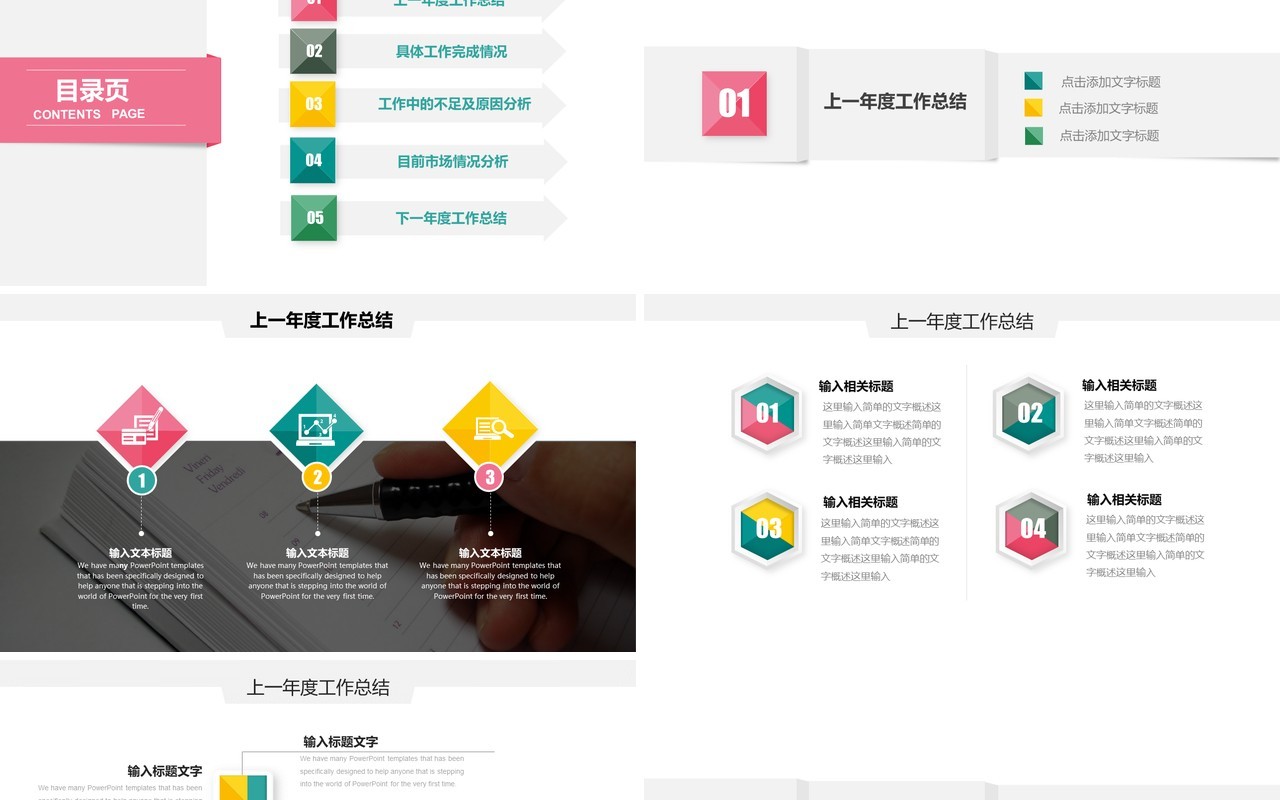Image resolution: width=1280 pixels, height=800 pixels.
Task: Click CONTENTS PAGE subtitle on pink ribbon
Action: 89,114
